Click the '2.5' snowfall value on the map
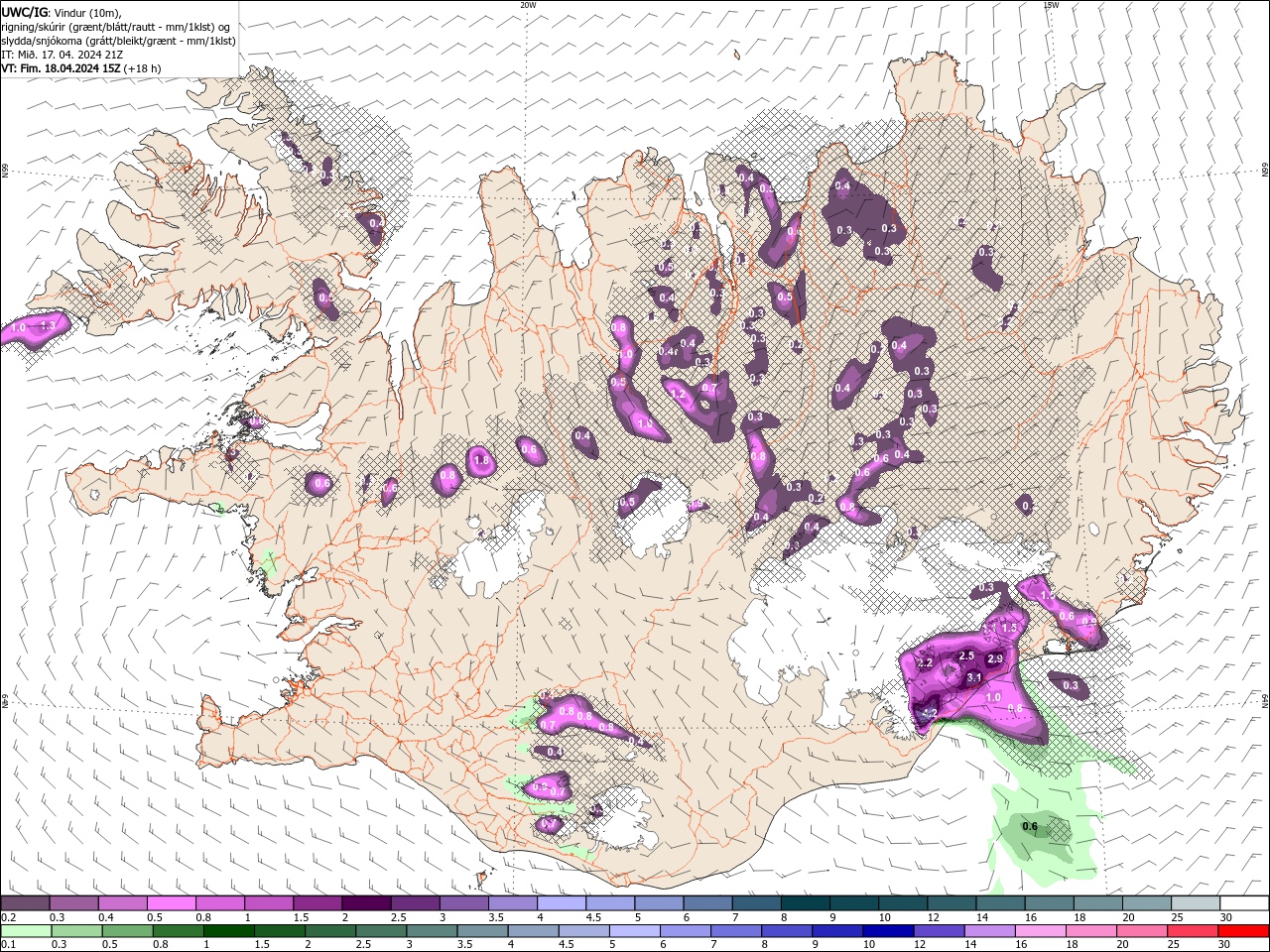This screenshot has height=952, width=1270. (966, 655)
